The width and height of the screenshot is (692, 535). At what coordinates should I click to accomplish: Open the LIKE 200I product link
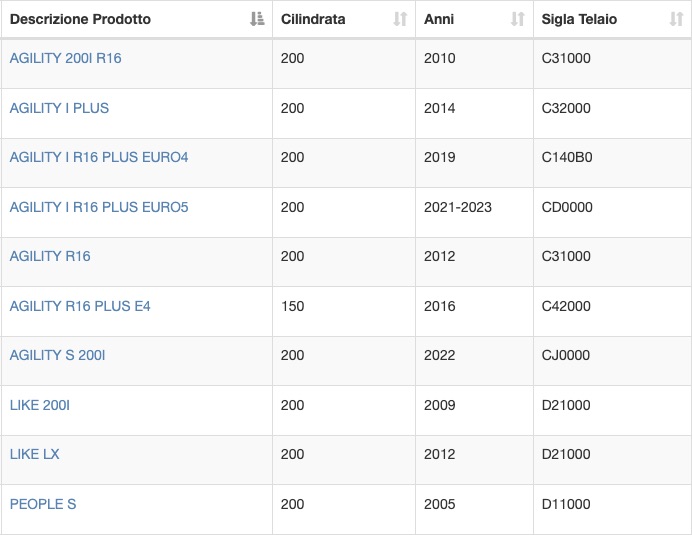40,405
